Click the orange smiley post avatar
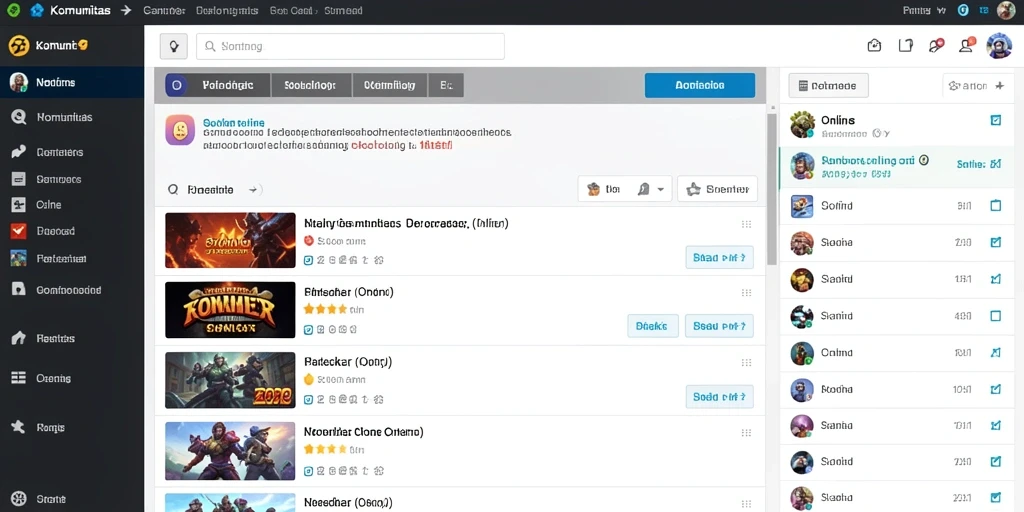 pos(180,130)
